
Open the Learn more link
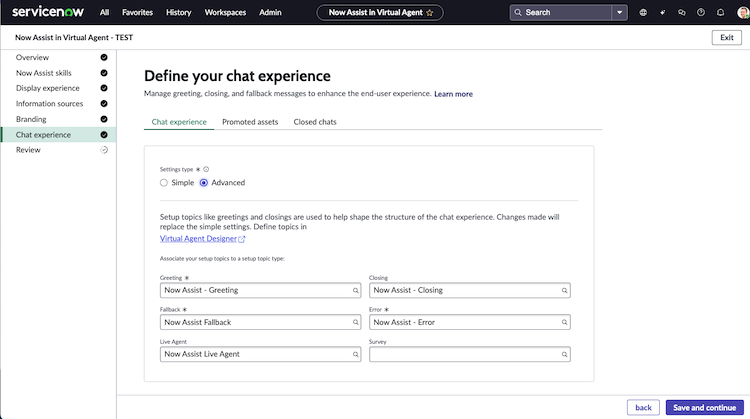click(x=453, y=94)
